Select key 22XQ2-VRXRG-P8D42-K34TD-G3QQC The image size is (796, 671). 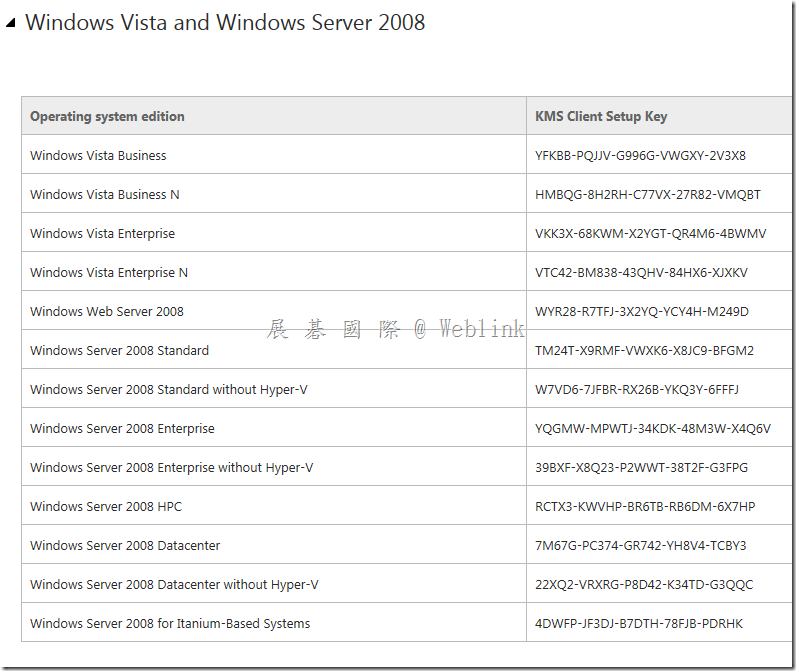(644, 584)
